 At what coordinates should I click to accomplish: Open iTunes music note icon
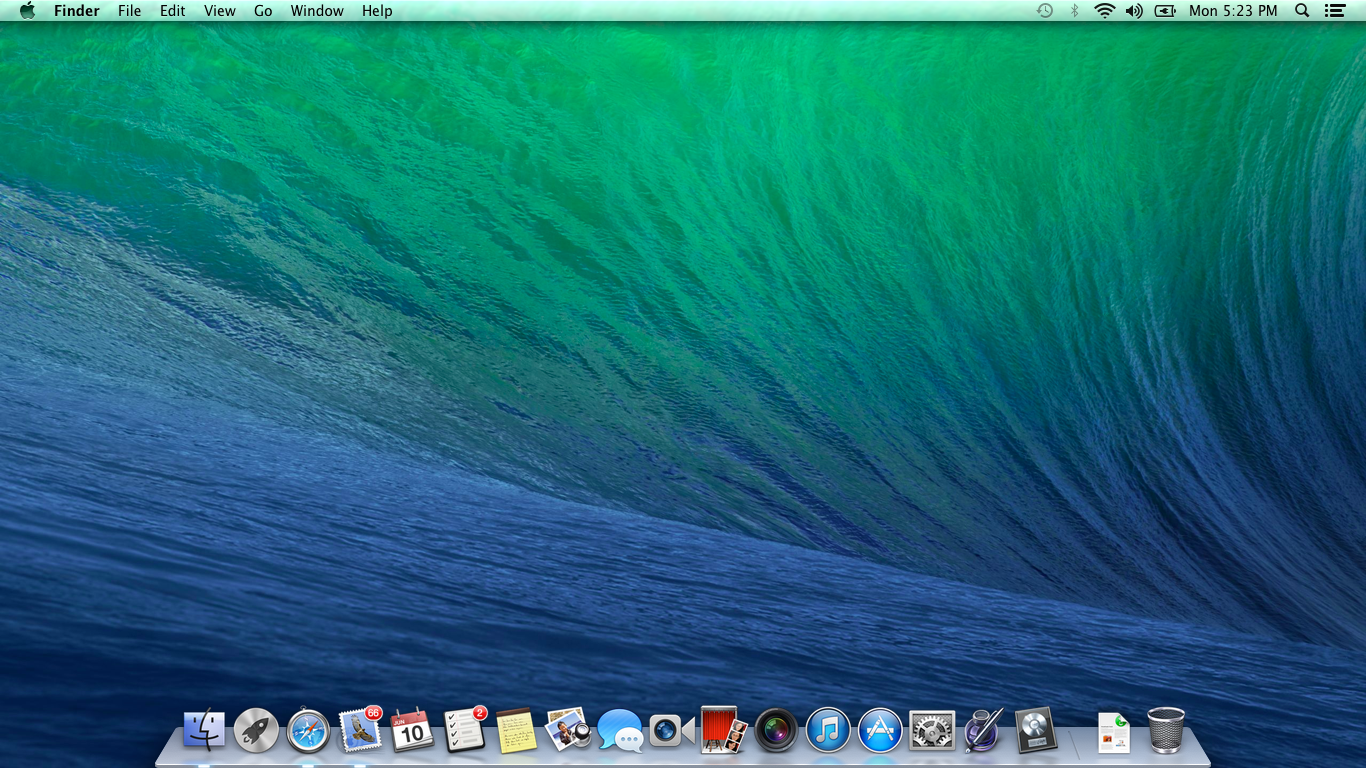pos(828,731)
